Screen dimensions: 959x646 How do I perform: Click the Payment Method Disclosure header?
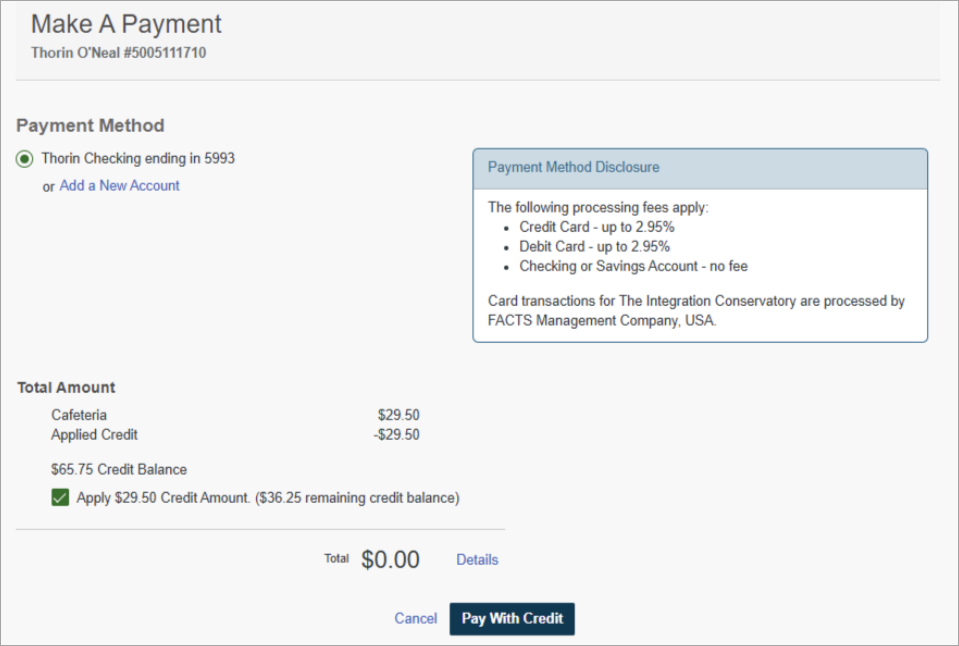click(572, 167)
